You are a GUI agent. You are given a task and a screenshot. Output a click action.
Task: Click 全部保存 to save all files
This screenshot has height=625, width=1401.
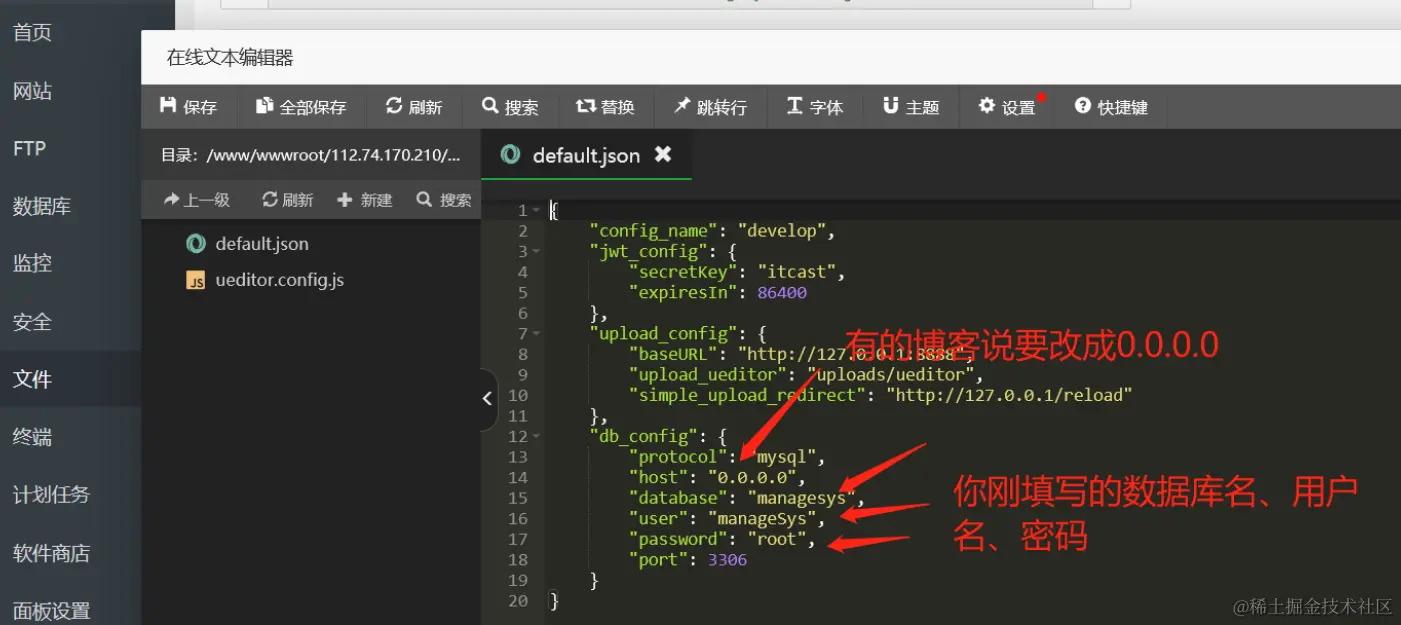[x=301, y=107]
